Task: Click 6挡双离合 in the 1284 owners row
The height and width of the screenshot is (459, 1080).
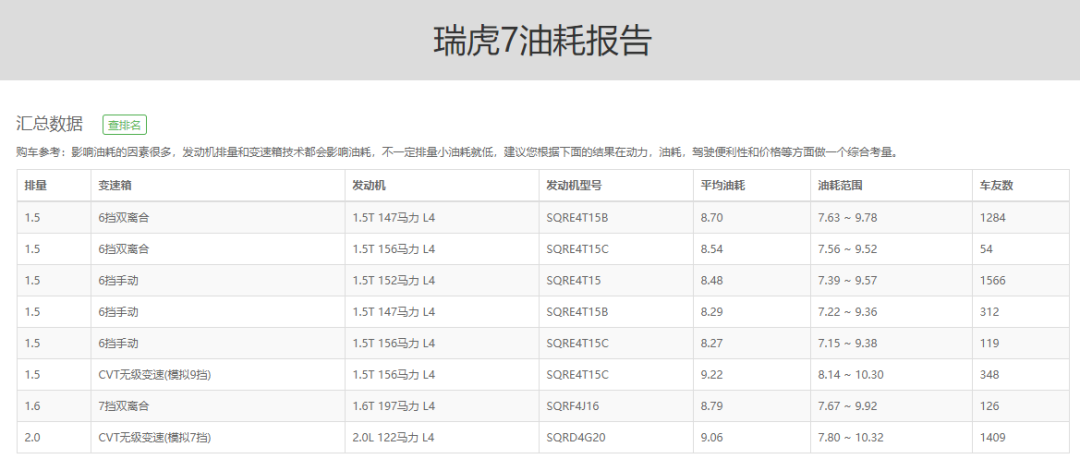Action: coord(124,218)
